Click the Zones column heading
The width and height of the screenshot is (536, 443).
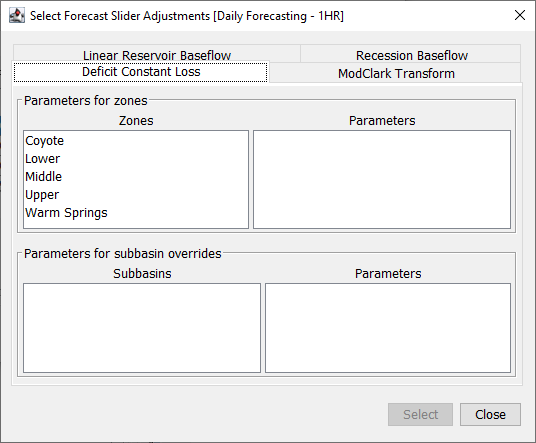[x=136, y=121]
